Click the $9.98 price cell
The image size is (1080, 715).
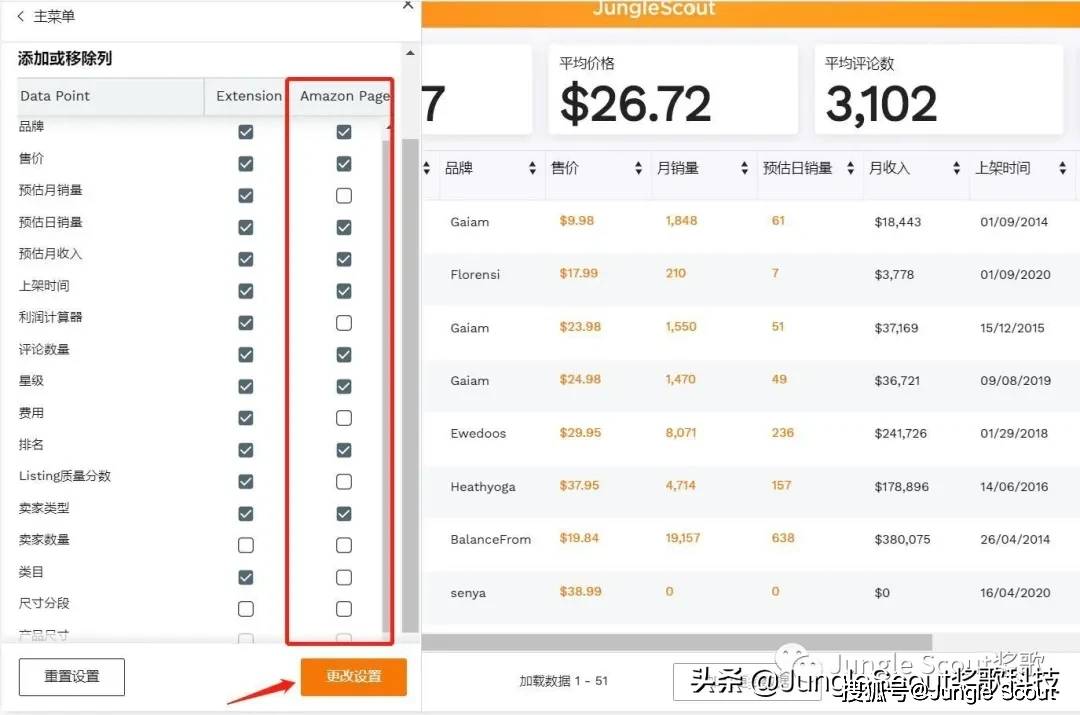[577, 220]
